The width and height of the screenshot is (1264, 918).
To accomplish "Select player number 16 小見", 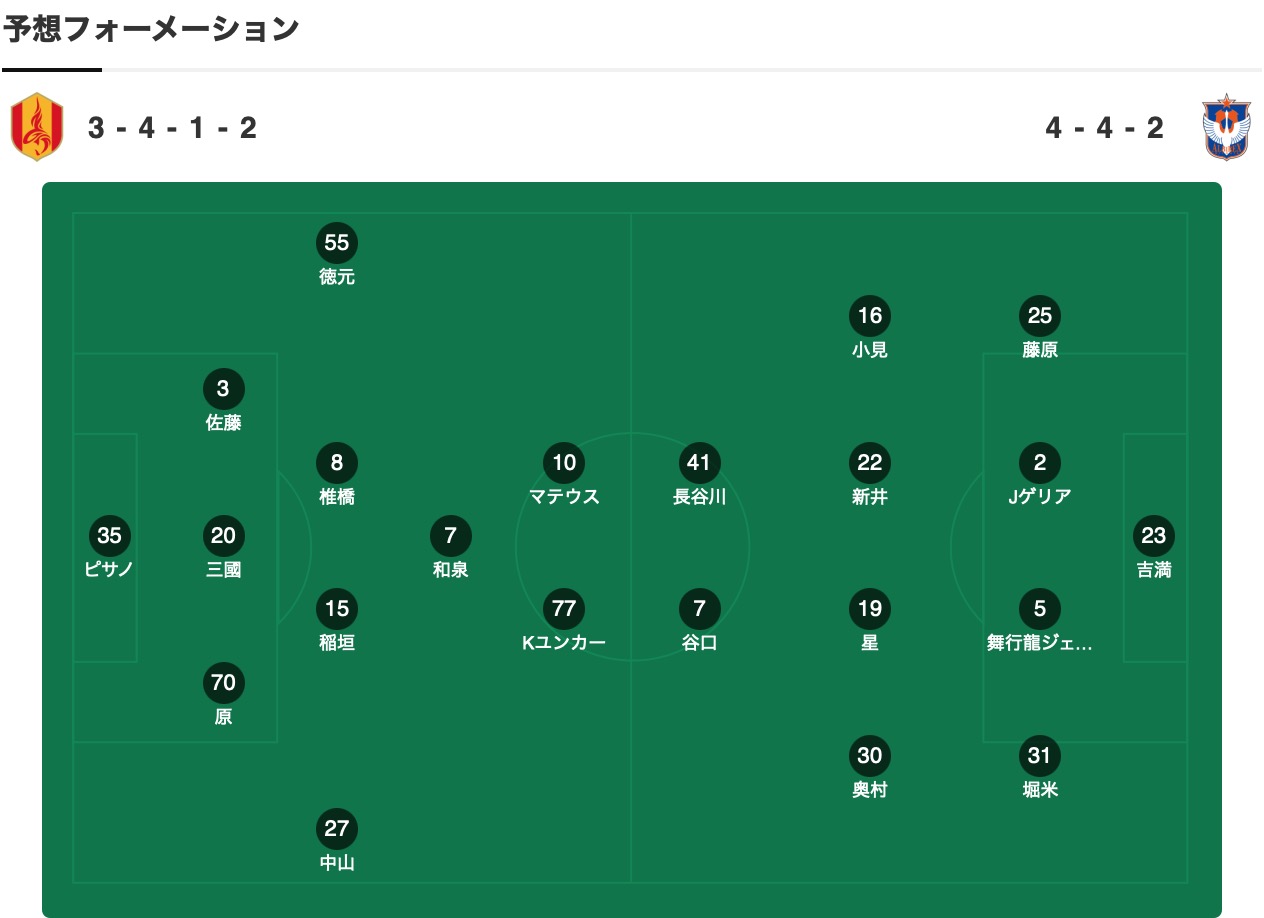I will (x=870, y=329).
